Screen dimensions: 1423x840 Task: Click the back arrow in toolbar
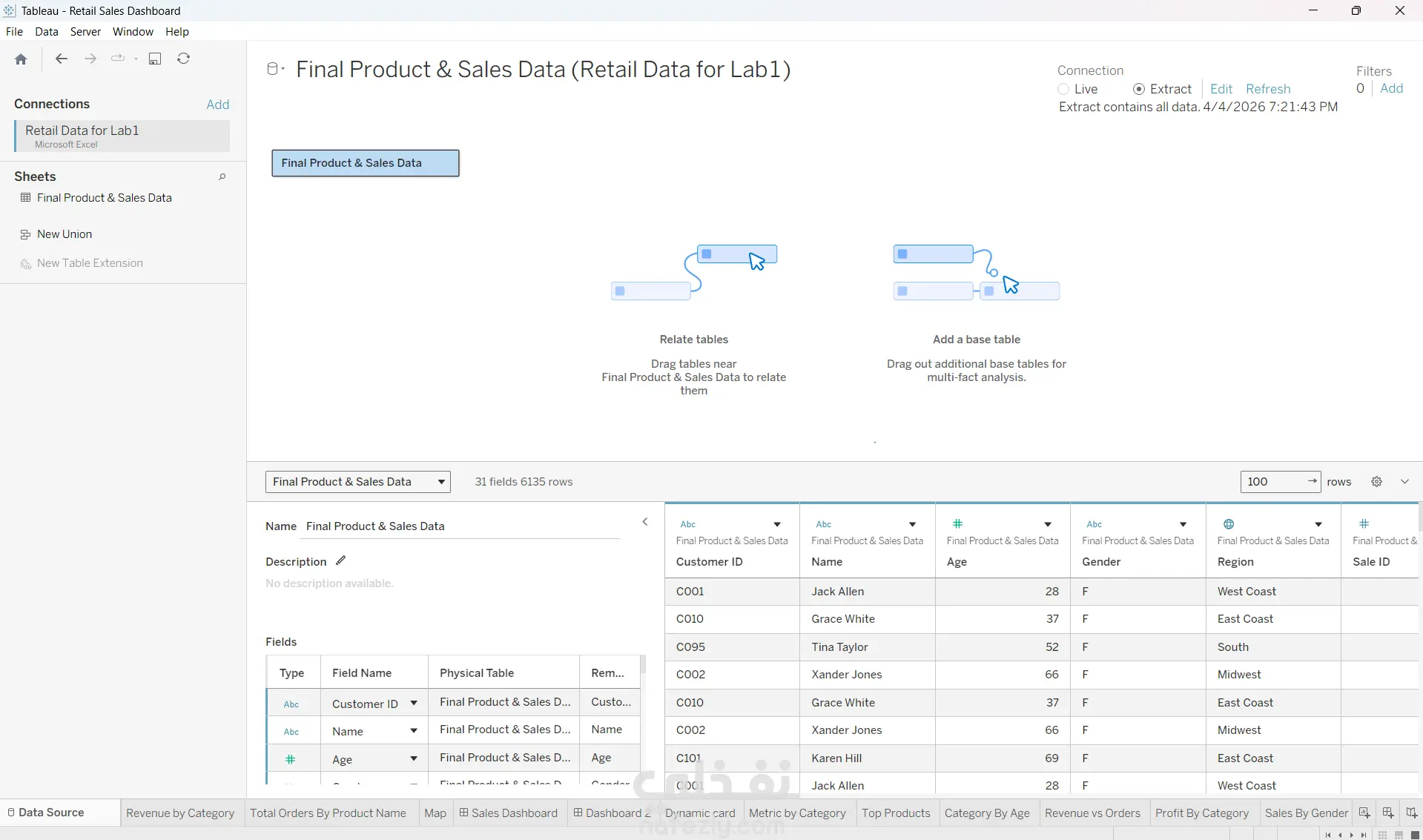[x=62, y=59]
